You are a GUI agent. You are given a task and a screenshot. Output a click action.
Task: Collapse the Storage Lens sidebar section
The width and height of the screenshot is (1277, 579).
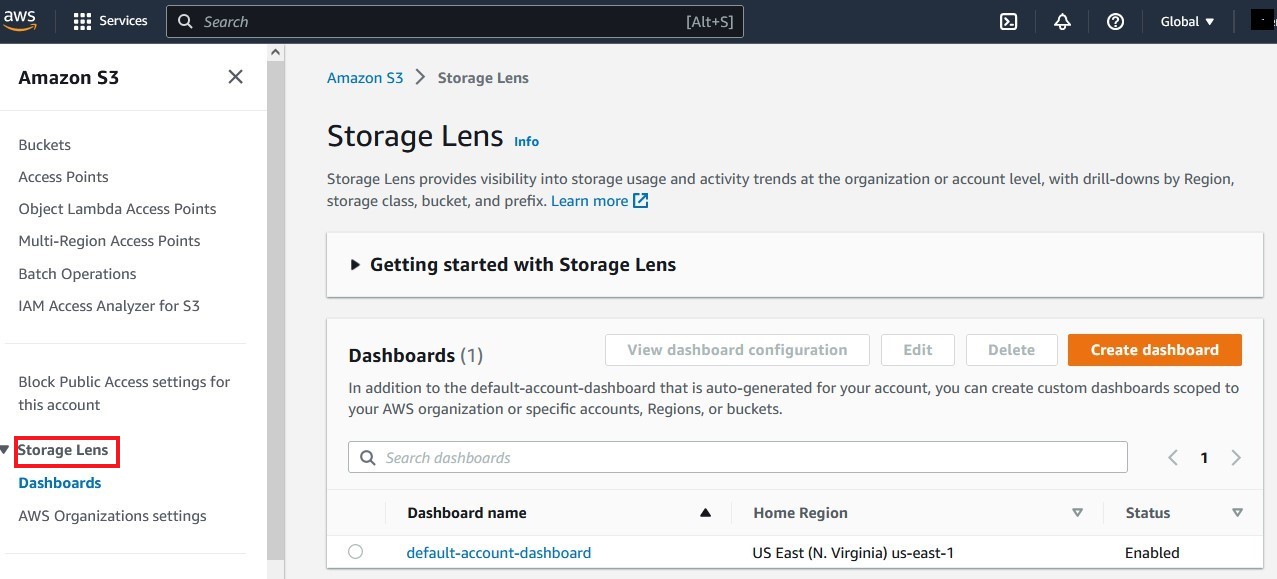(x=5, y=450)
